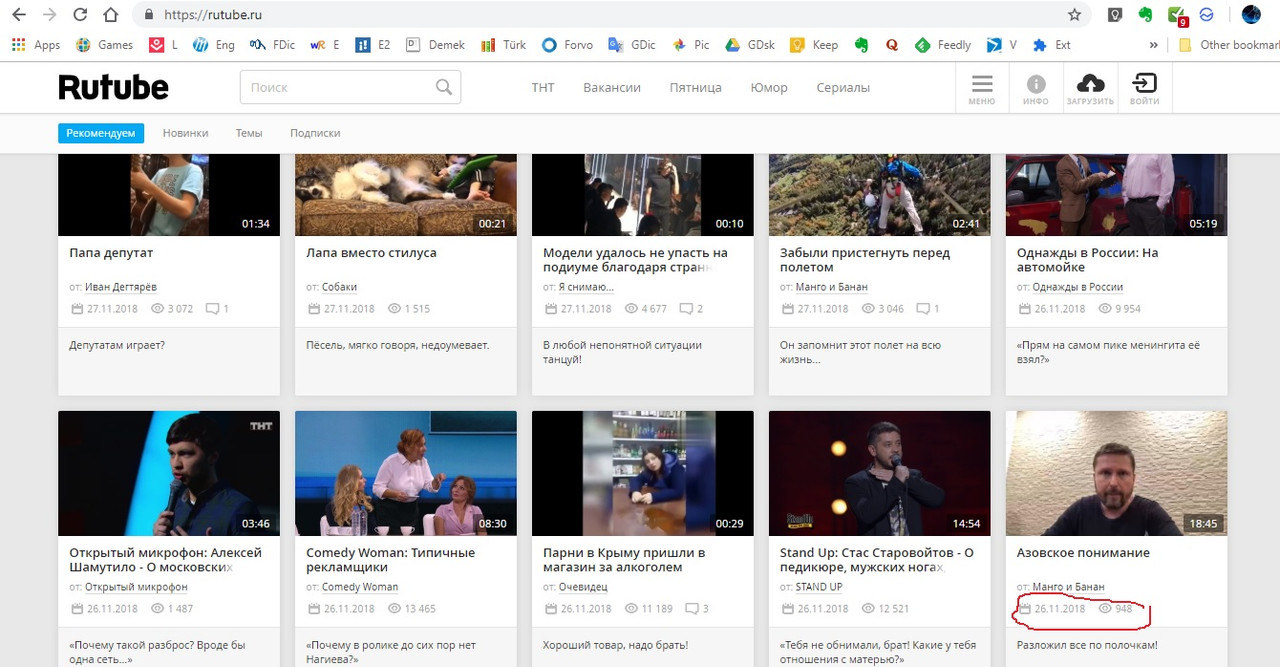Screen dimensions: 1280x667
Task: Click the Evernote extension icon in toolbar
Action: coord(1145,15)
